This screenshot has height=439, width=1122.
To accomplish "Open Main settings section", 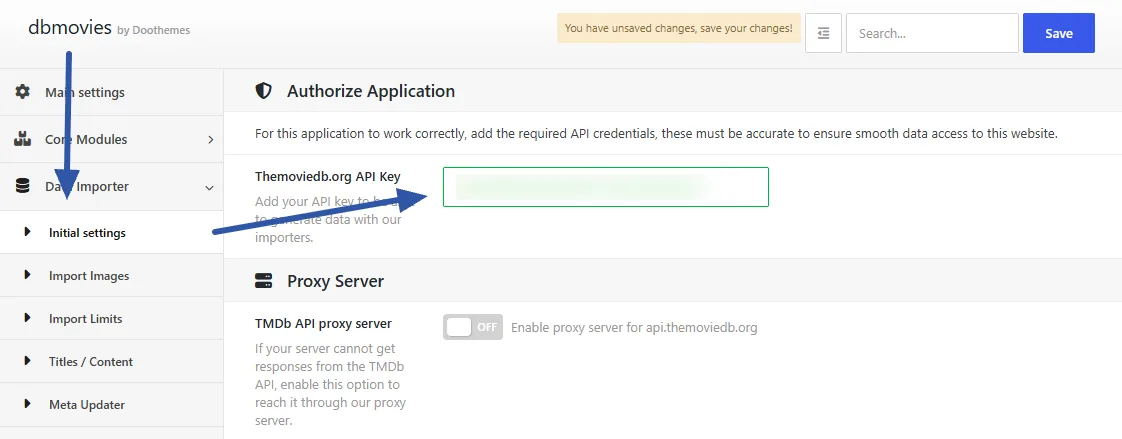I will tap(112, 92).
